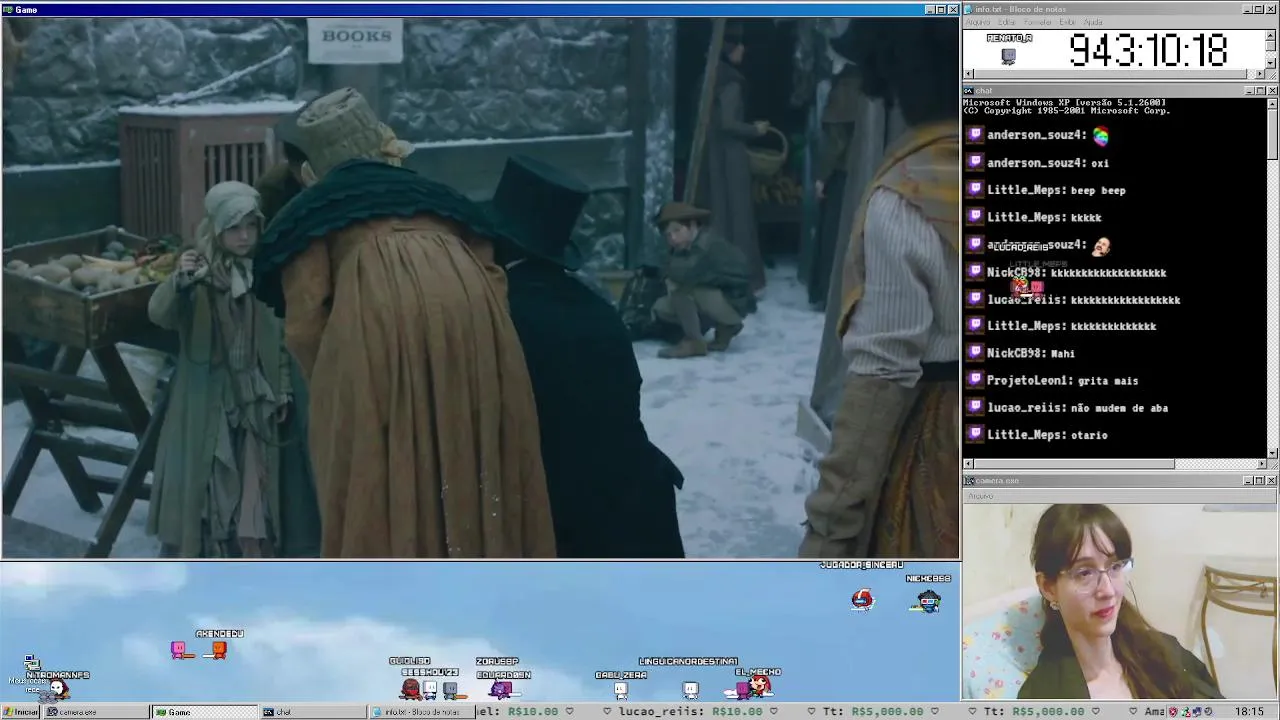Open Editar menu in Bloco de notas
The width and height of the screenshot is (1280, 720).
1007,22
